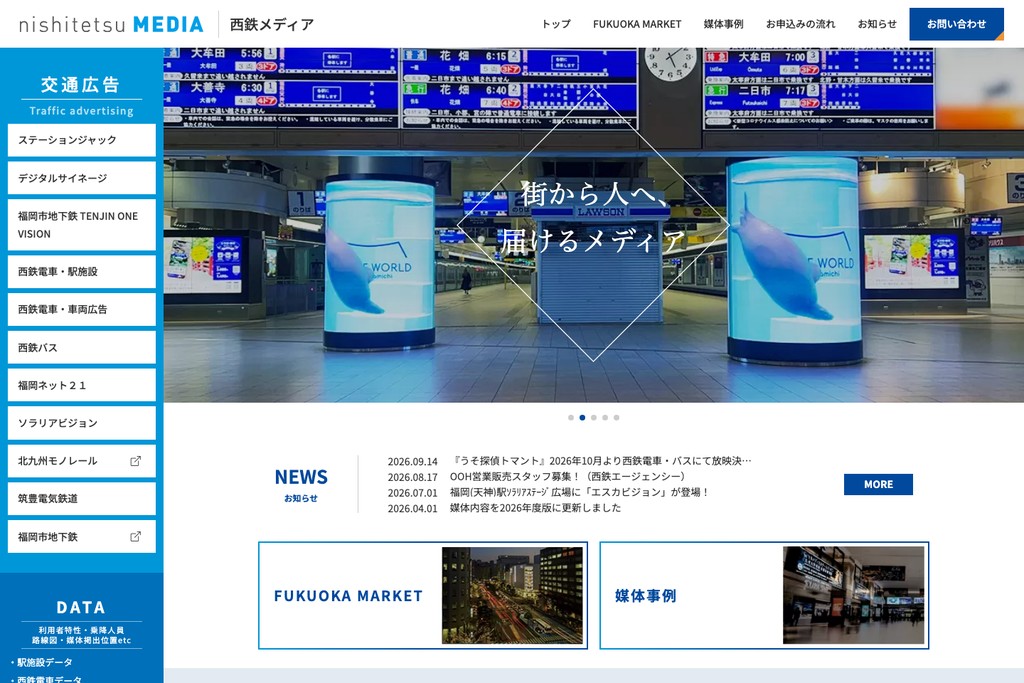Open the 媒体事例 banner card

(x=764, y=596)
